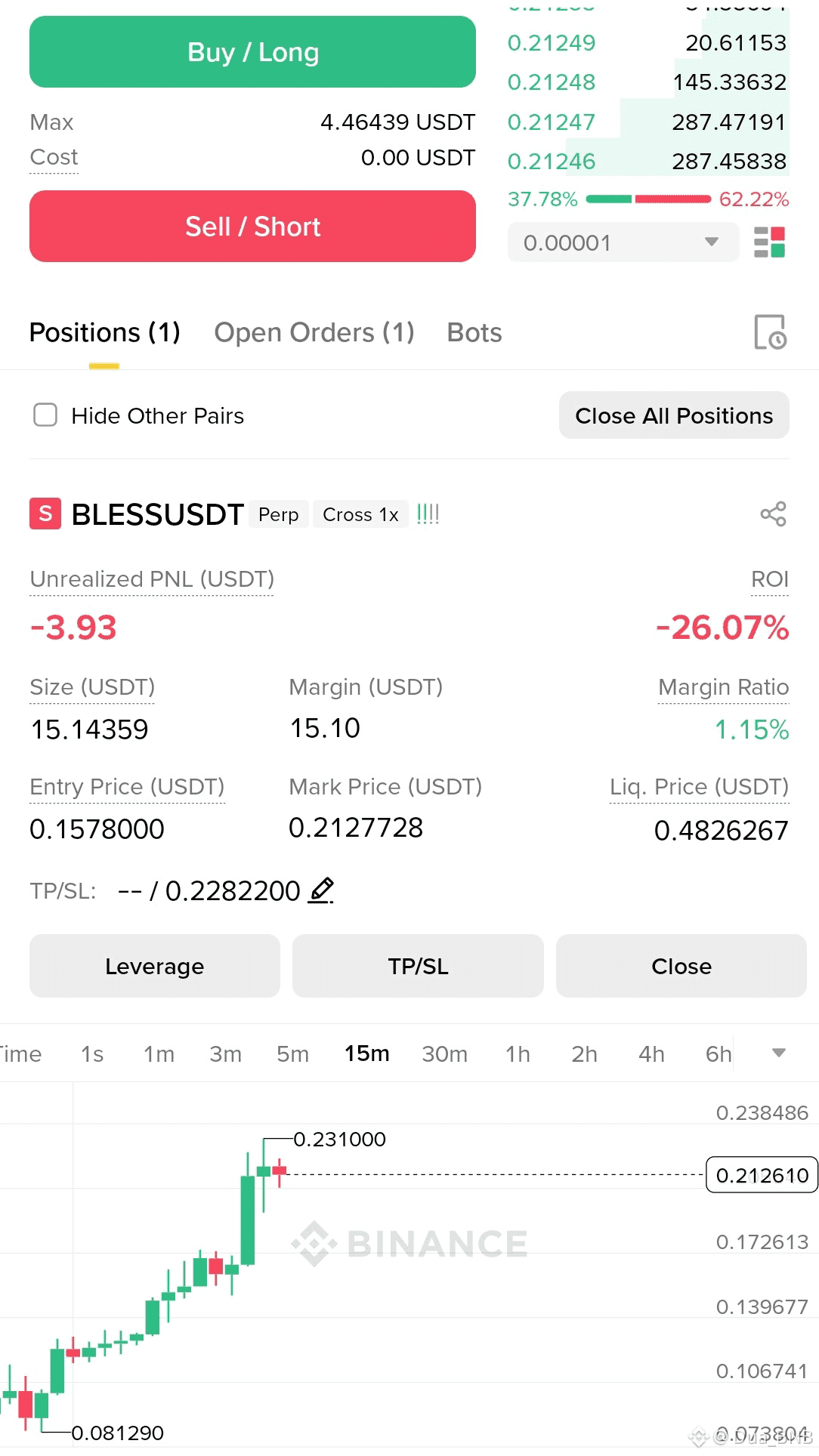Image resolution: width=819 pixels, height=1456 pixels.
Task: Open the 0.00001 price precision dropdown
Action: (623, 242)
